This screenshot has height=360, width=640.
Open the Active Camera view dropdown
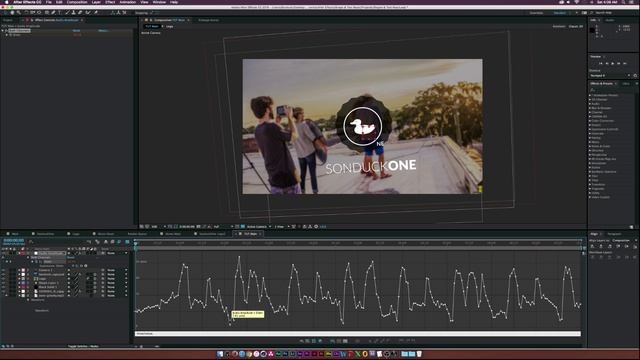[259, 227]
